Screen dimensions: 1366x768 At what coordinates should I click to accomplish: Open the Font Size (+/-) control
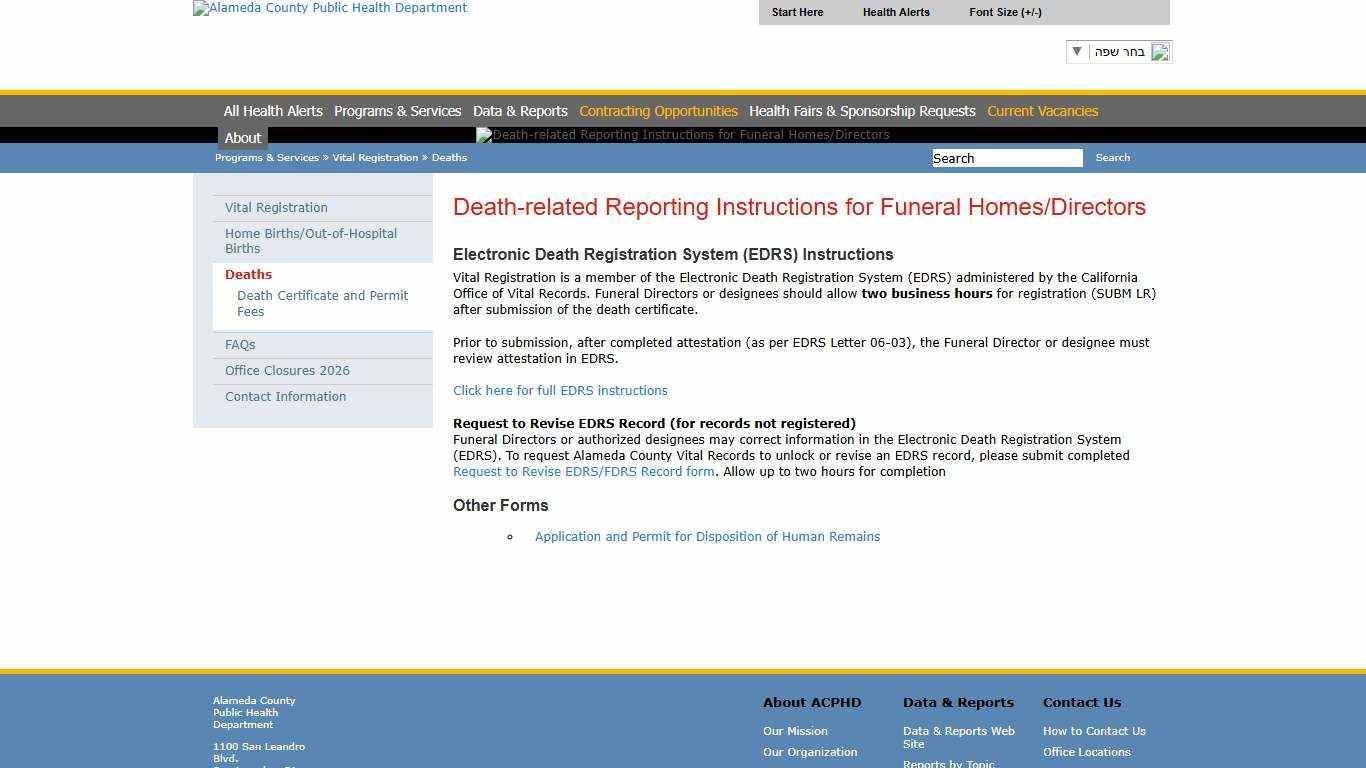pos(1004,12)
